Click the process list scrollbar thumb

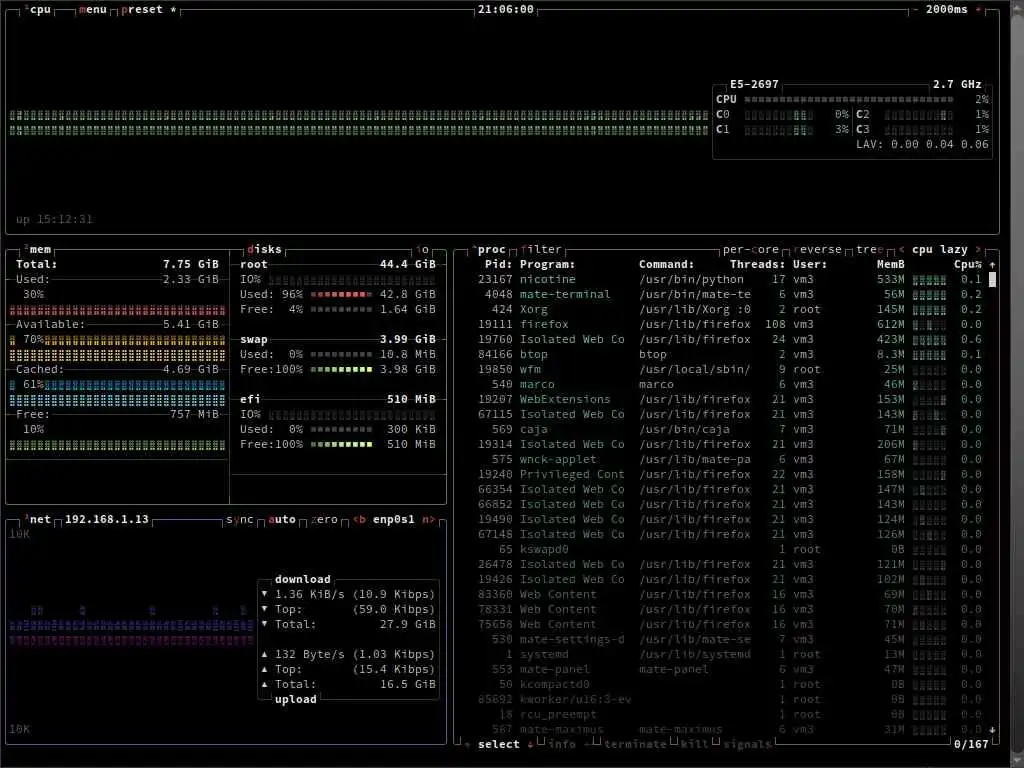coord(993,280)
